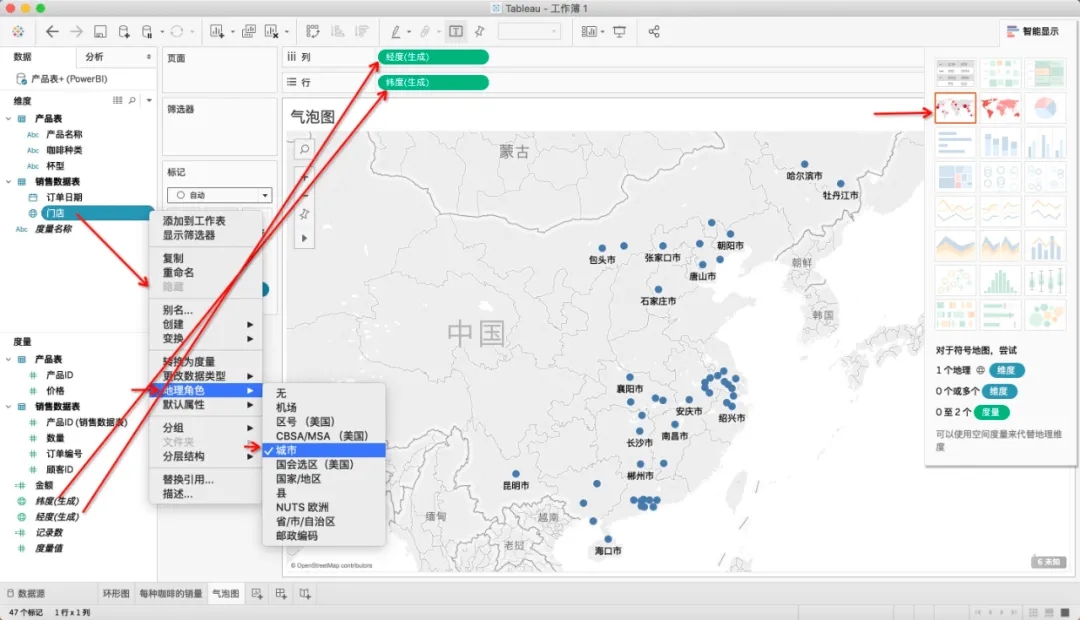Choose 无 in the geographic role submenu
Image resolution: width=1080 pixels, height=620 pixels.
pyautogui.click(x=281, y=393)
